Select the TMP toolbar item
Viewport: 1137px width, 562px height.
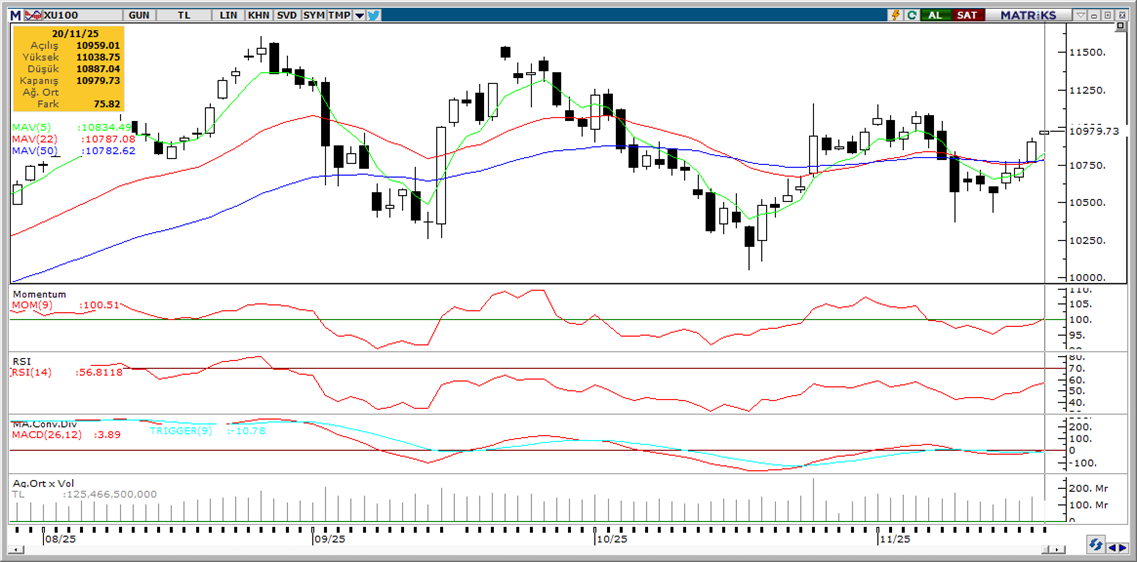pos(339,15)
